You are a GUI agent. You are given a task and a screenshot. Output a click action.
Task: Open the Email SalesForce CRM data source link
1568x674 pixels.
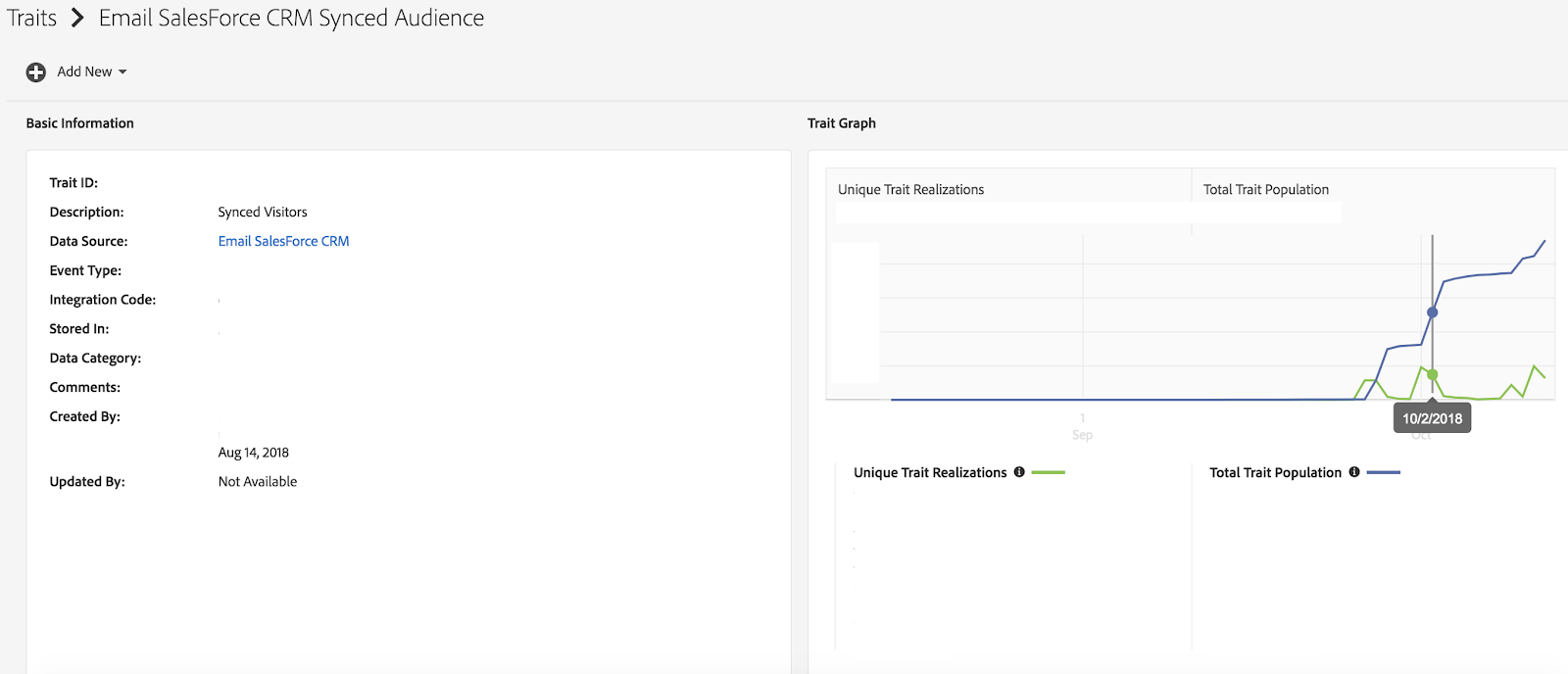(x=283, y=241)
